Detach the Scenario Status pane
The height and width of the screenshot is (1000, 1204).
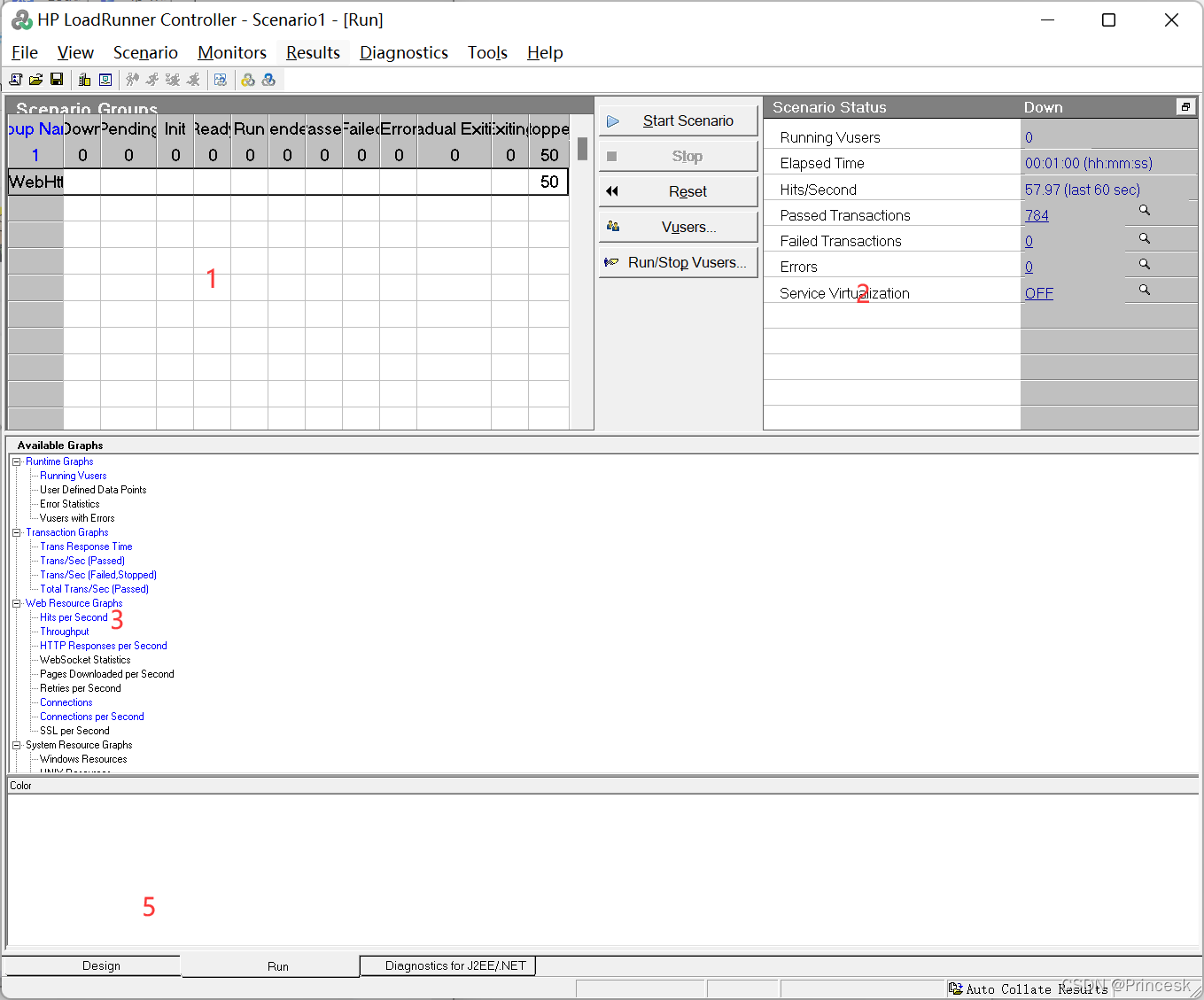(x=1185, y=107)
